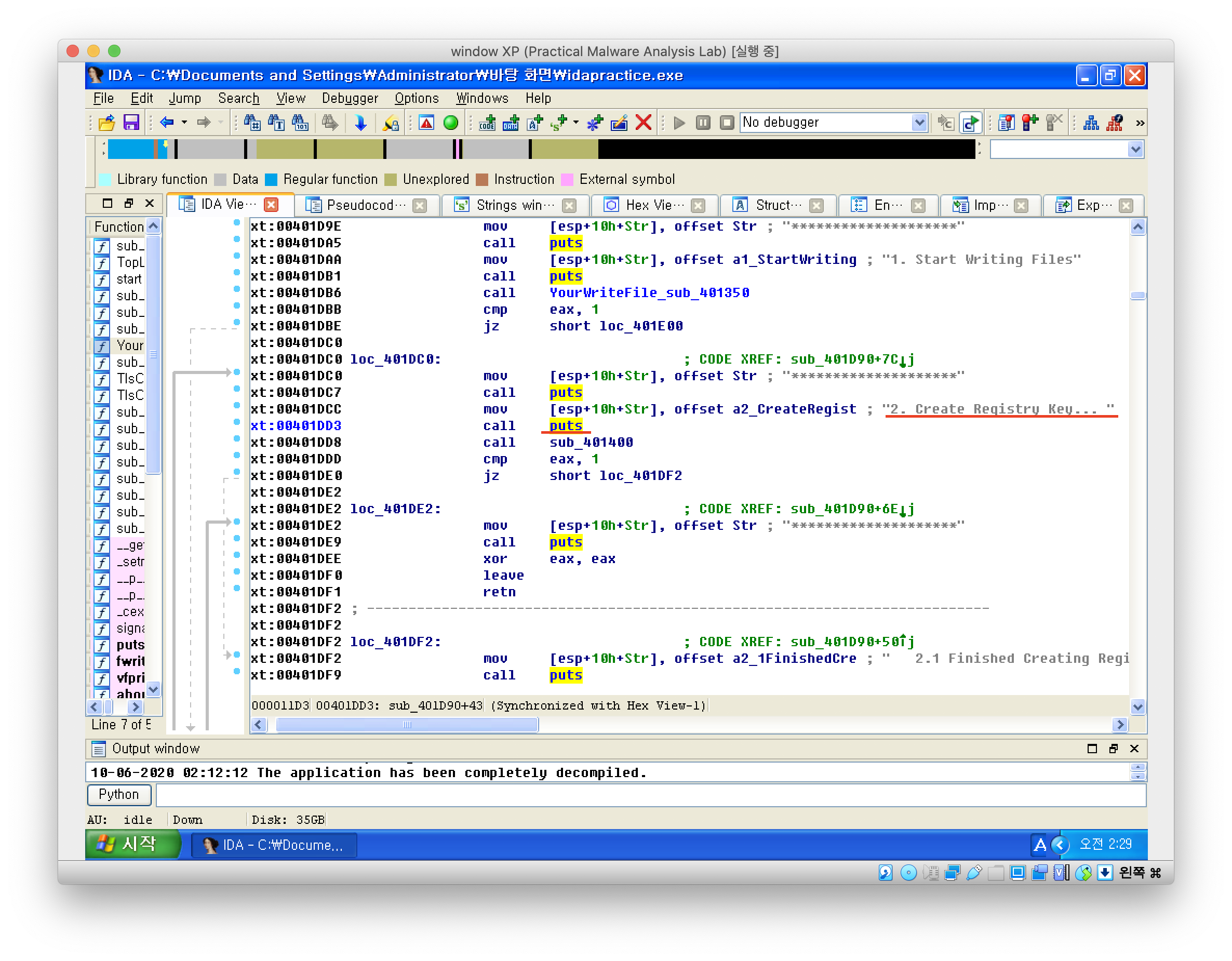Maximize the Output window panel
The height and width of the screenshot is (961, 1232).
(x=1092, y=748)
